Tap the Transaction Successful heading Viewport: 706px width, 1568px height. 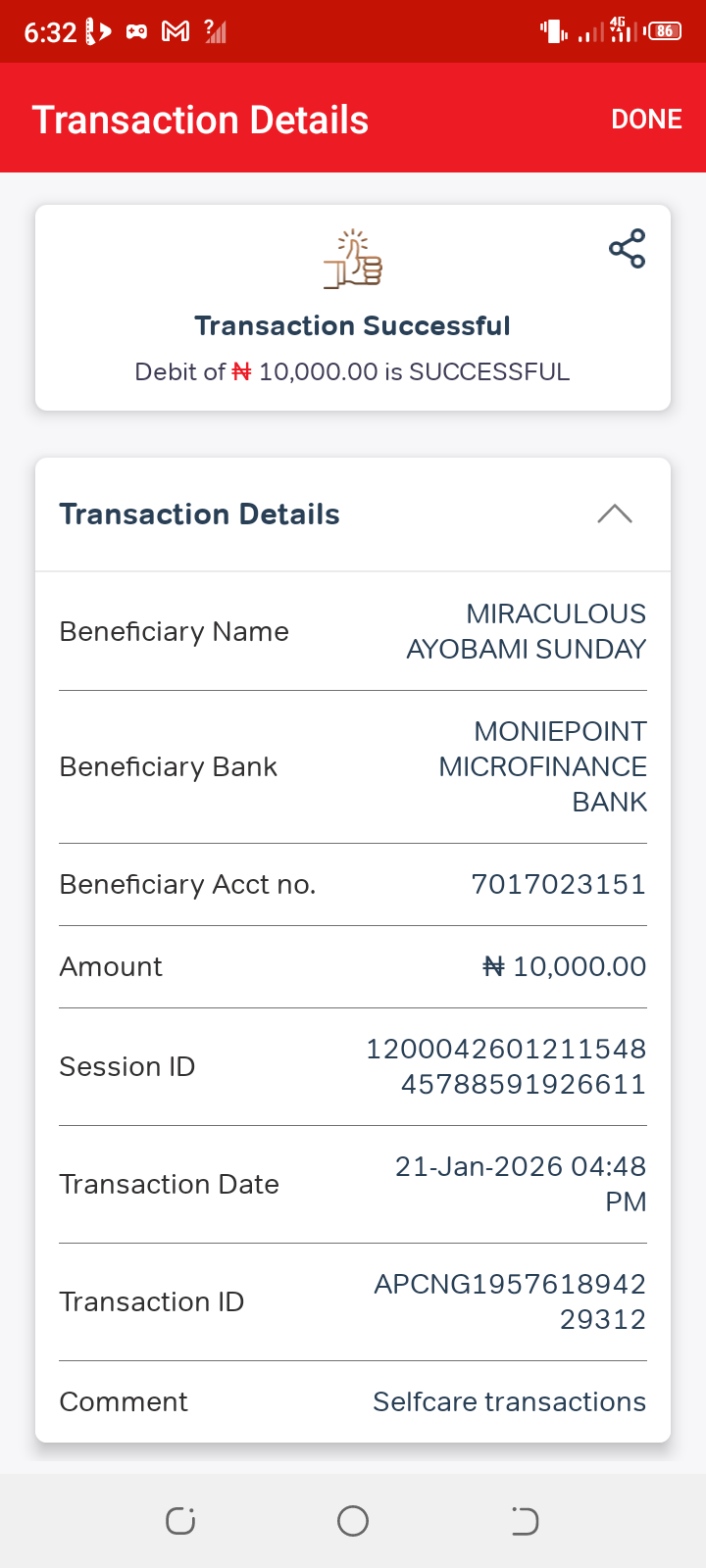point(352,325)
